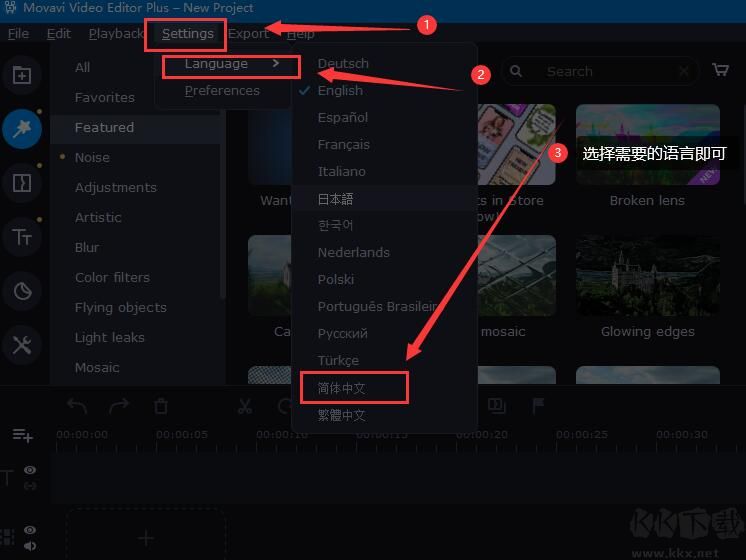Viewport: 746px width, 560px height.
Task: Select Featured filter category
Action: click(104, 127)
